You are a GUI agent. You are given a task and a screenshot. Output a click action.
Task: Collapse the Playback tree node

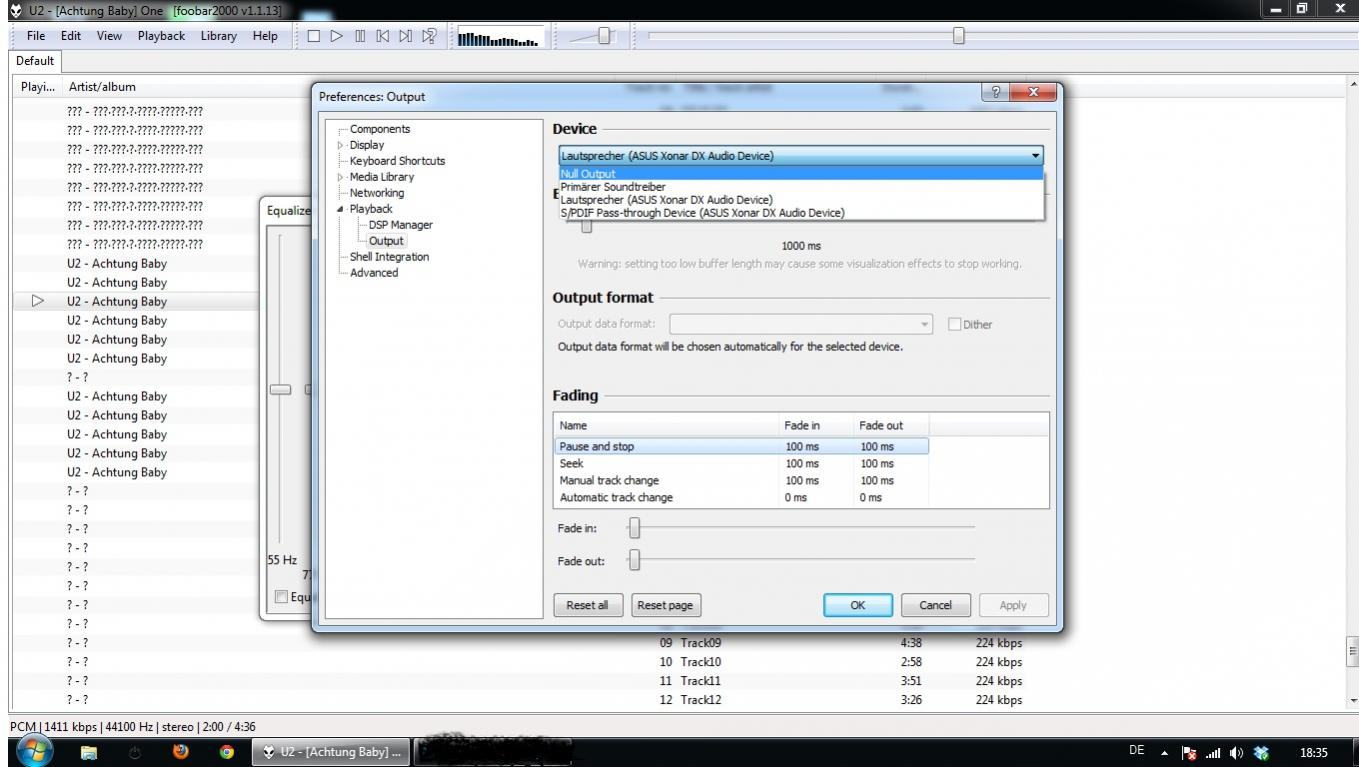click(x=340, y=209)
